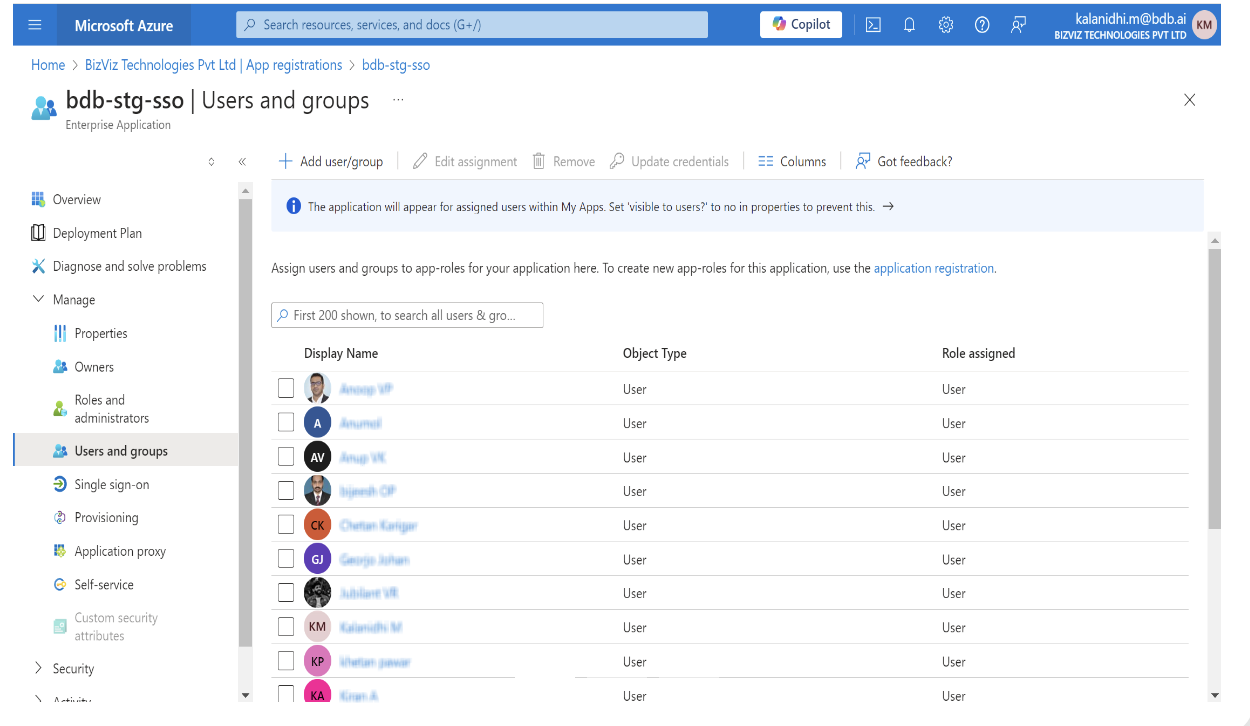The height and width of the screenshot is (726, 1250).
Task: Click the GJ user avatar
Action: coord(318,559)
